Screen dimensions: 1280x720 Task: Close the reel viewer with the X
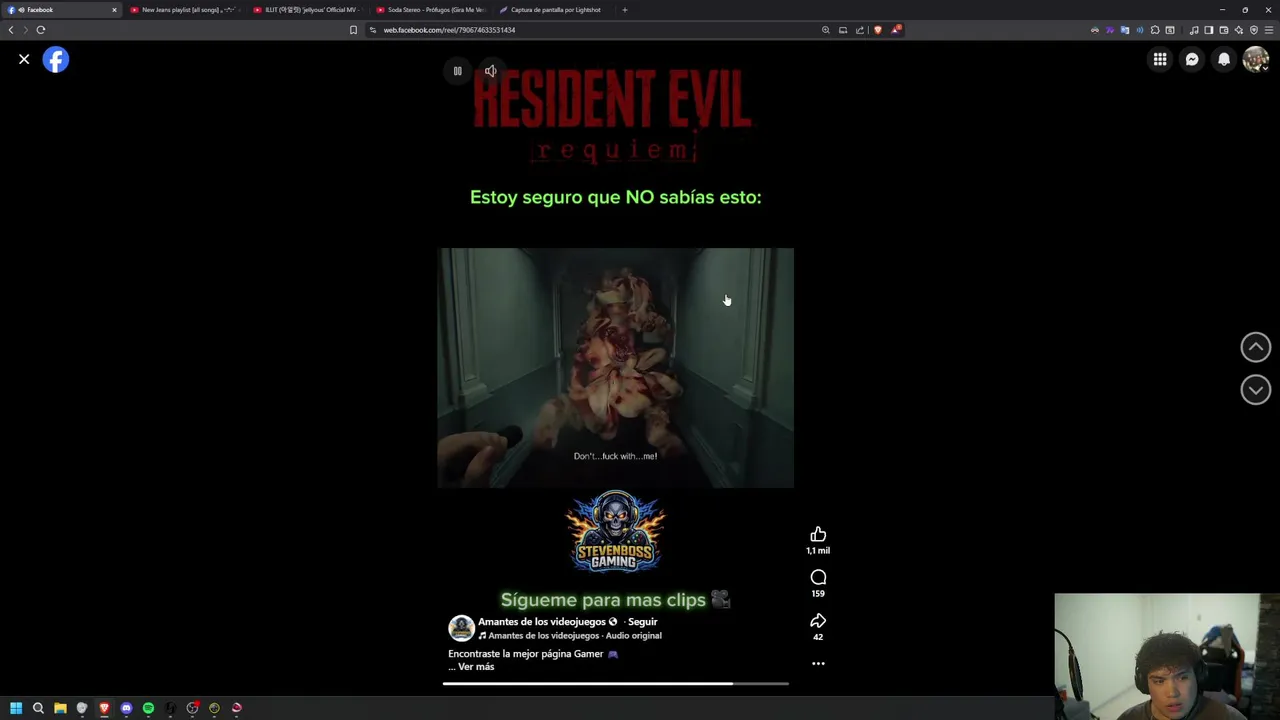pos(24,60)
